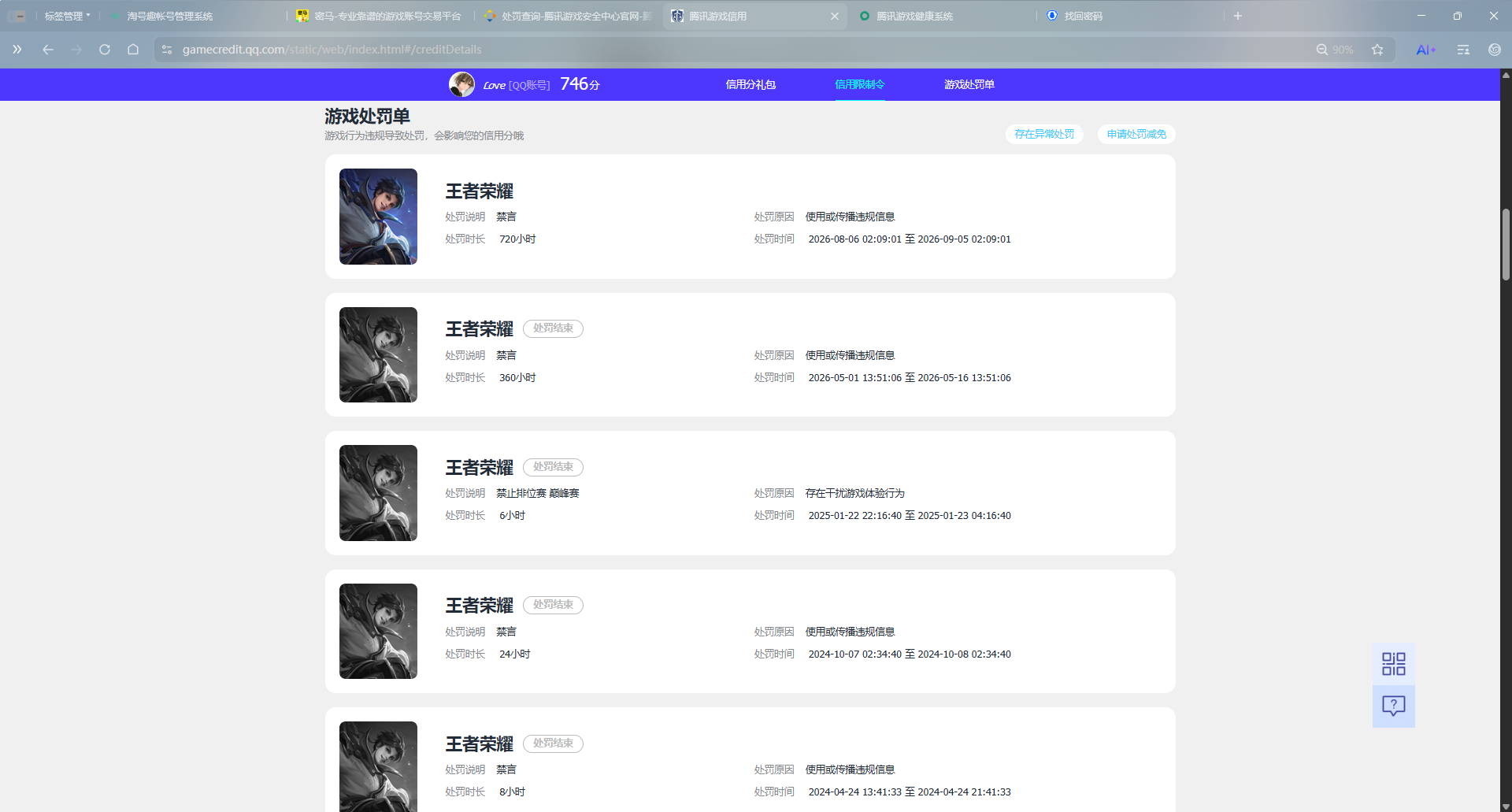Open the list icon left of the profile icon
This screenshot has height=812, width=1512.
1463,50
